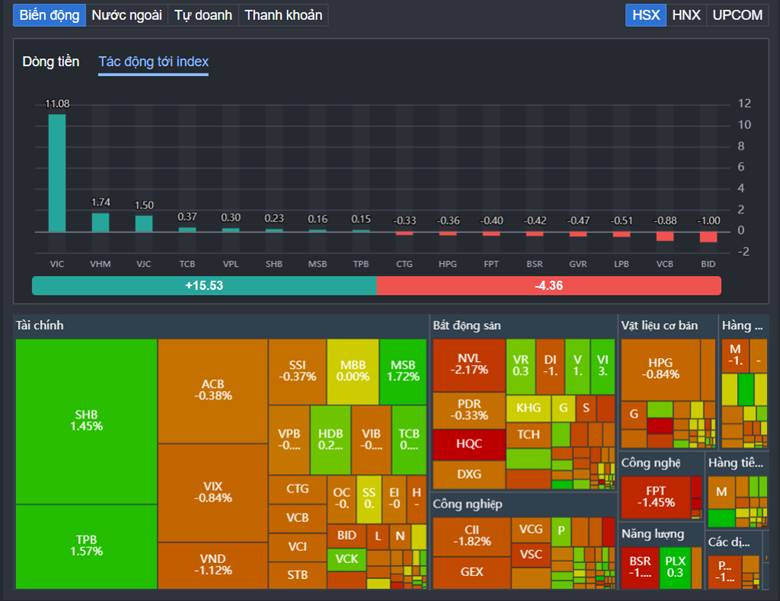The width and height of the screenshot is (780, 601).
Task: Click the green TCB heatmap tile
Action: (409, 440)
